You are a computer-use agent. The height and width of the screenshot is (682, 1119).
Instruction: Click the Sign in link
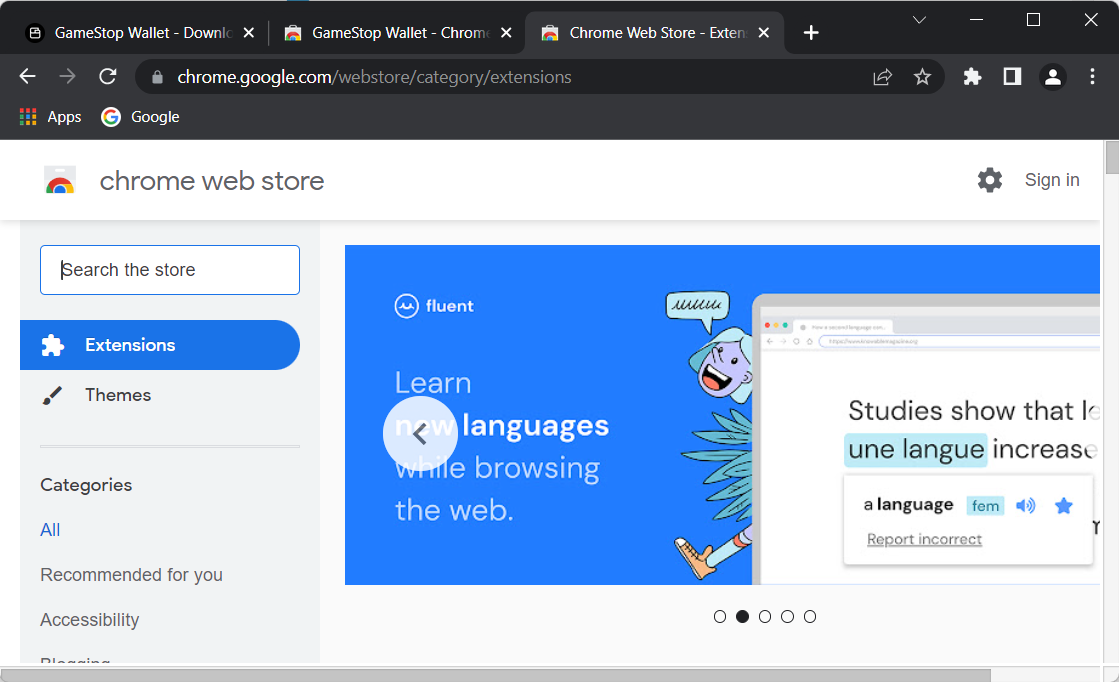(1052, 180)
